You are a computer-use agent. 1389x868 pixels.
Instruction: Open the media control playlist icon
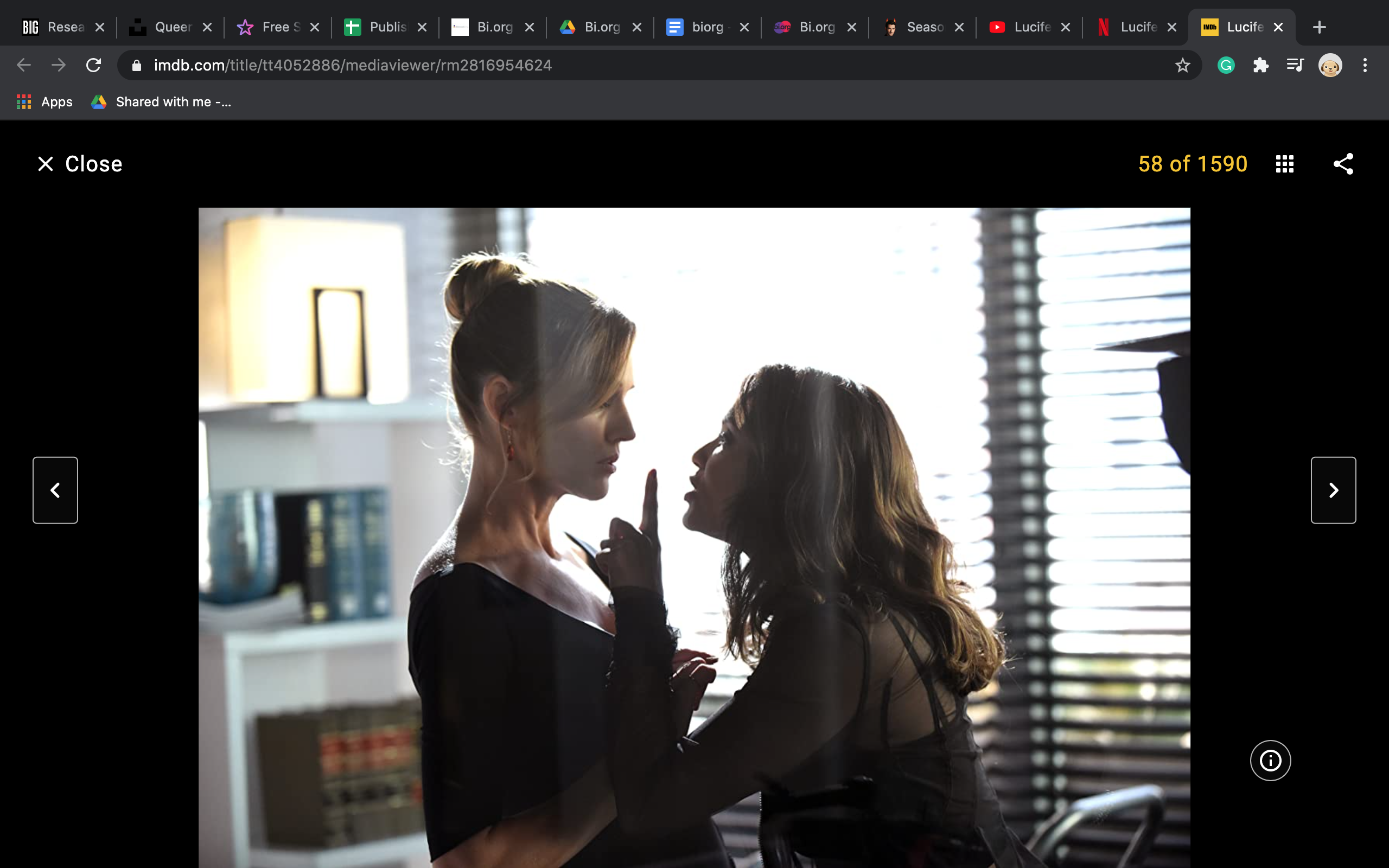point(1295,66)
